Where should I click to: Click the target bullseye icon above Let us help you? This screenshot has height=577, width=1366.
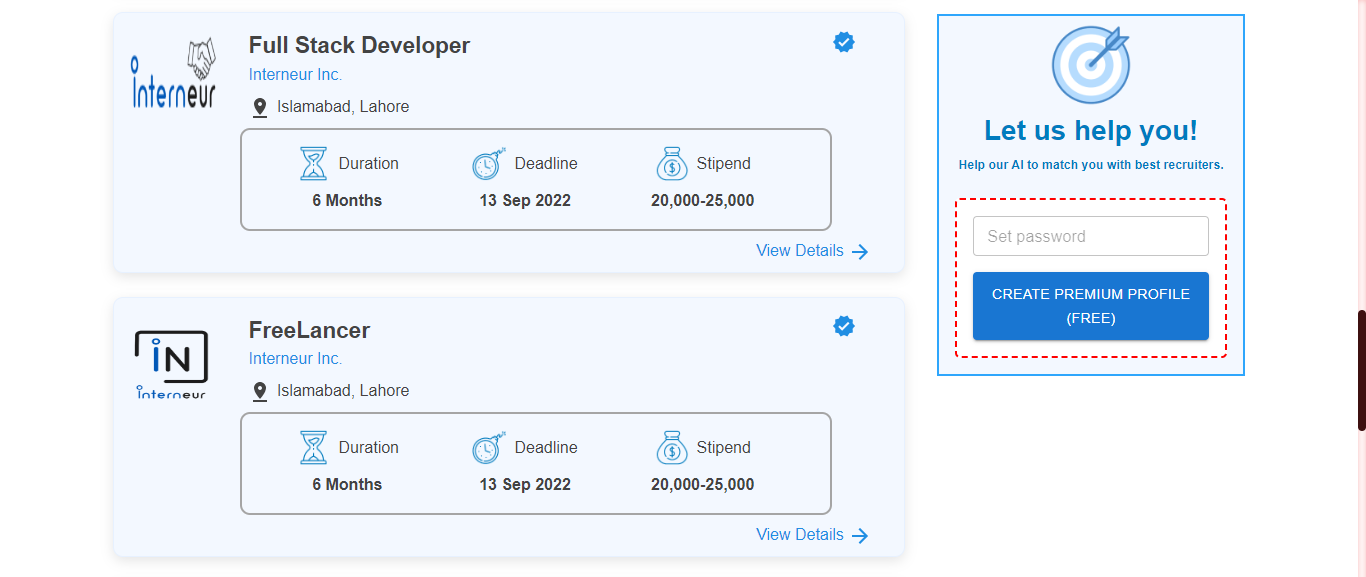(1091, 65)
